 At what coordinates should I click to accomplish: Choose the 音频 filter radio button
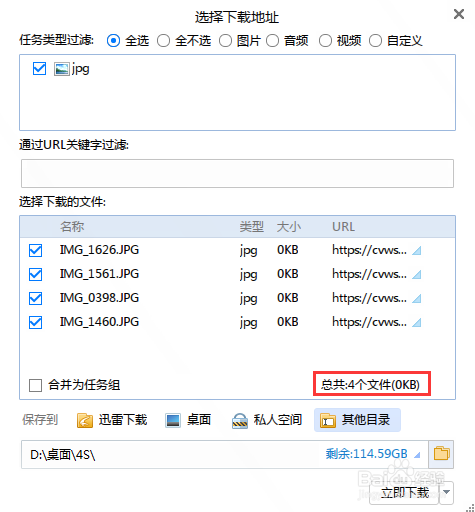[272, 41]
